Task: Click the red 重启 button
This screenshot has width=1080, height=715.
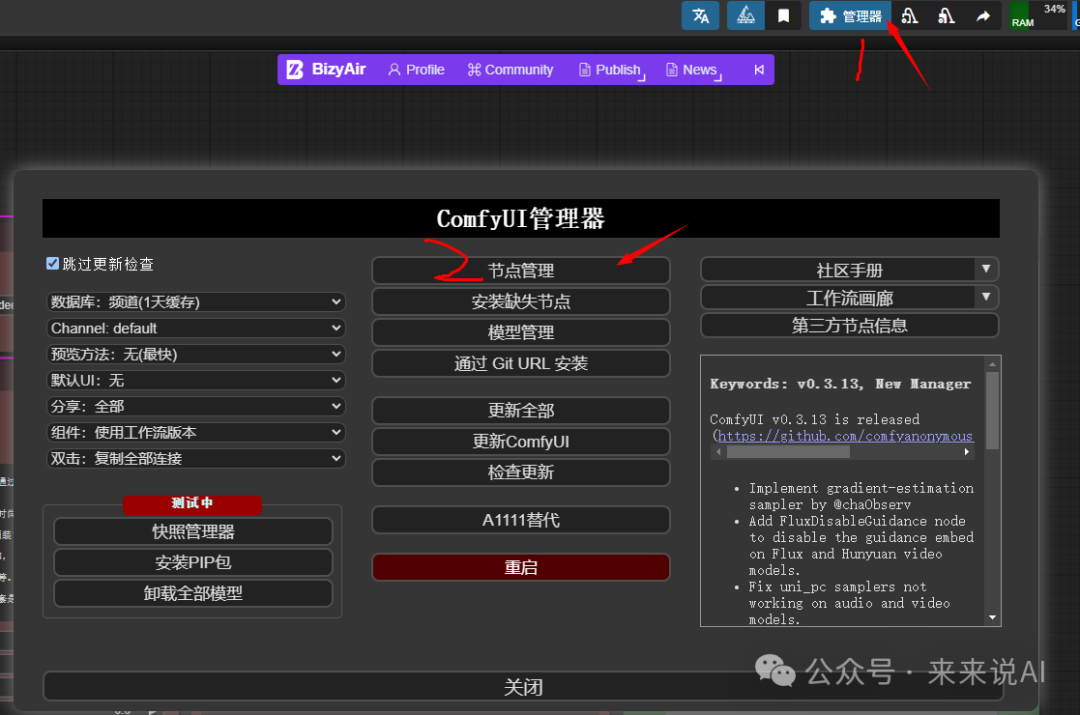Action: tap(521, 568)
